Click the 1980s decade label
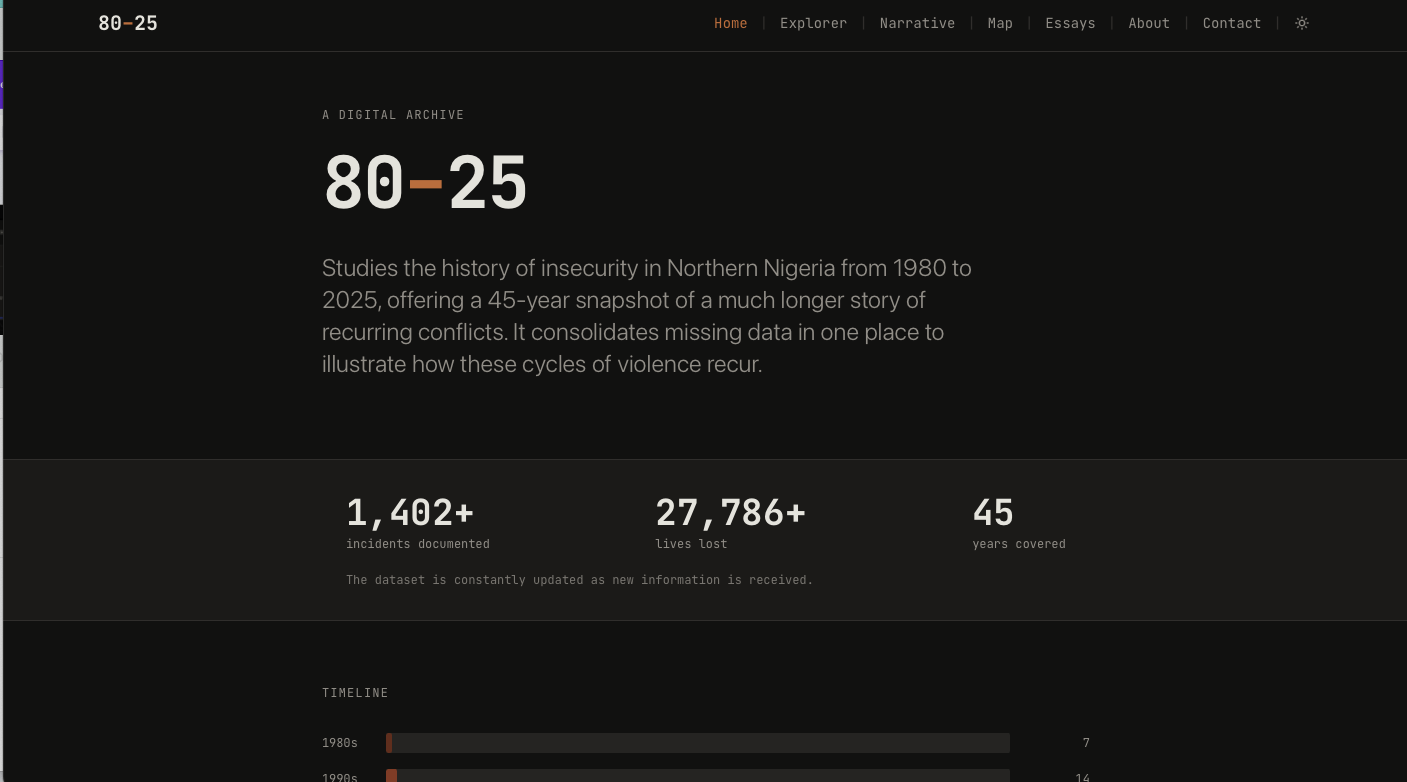 (x=340, y=743)
